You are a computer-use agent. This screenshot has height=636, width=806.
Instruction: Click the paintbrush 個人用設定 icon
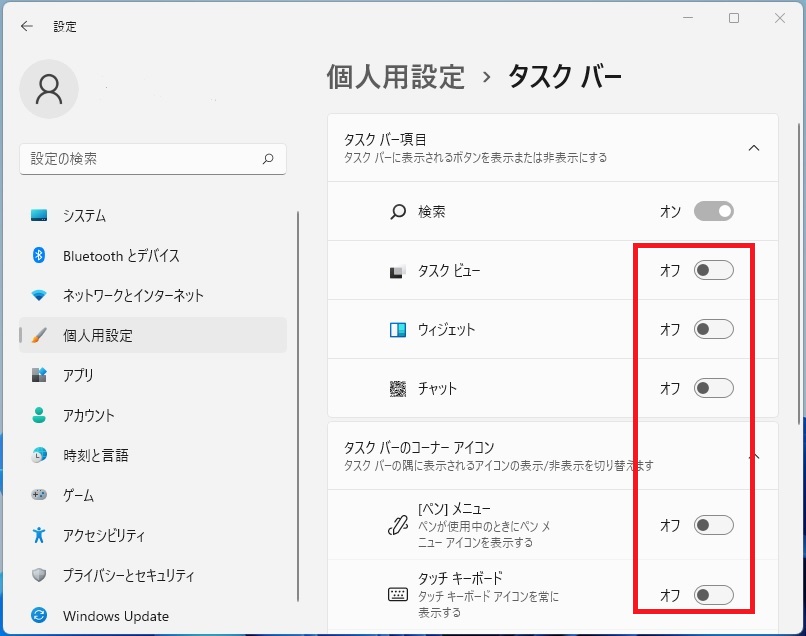[39, 335]
